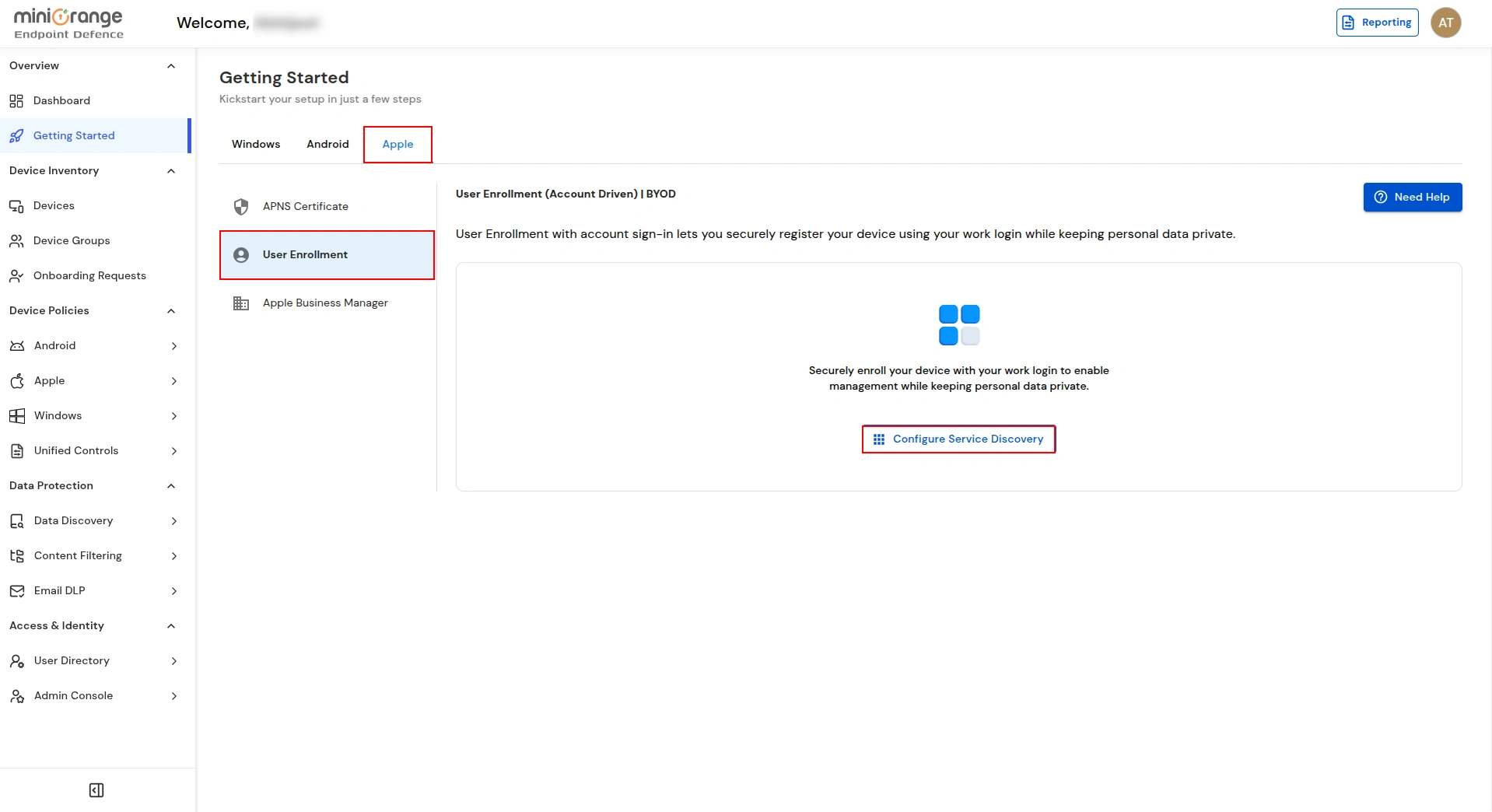Expand the Email DLP chevron
Image resolution: width=1492 pixels, height=812 pixels.
[x=174, y=590]
